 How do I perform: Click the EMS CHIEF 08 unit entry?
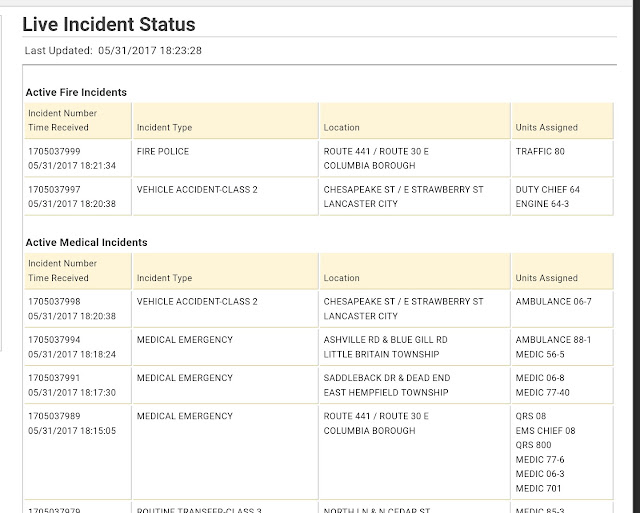pos(545,430)
